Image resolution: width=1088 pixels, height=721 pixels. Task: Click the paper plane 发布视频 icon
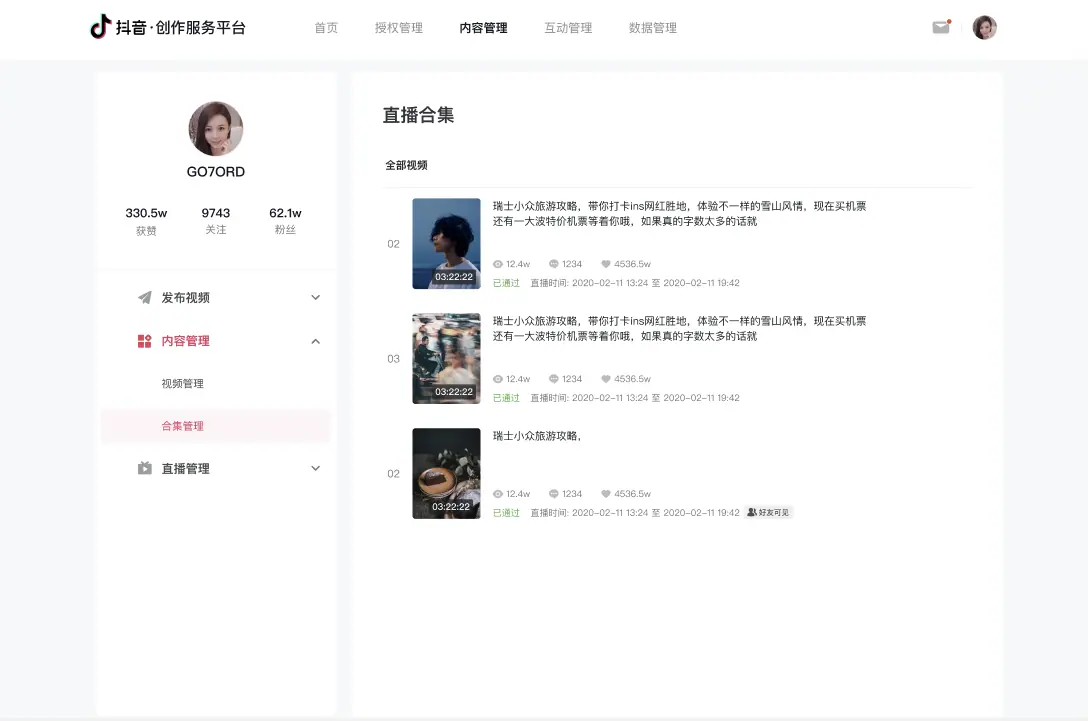[144, 297]
